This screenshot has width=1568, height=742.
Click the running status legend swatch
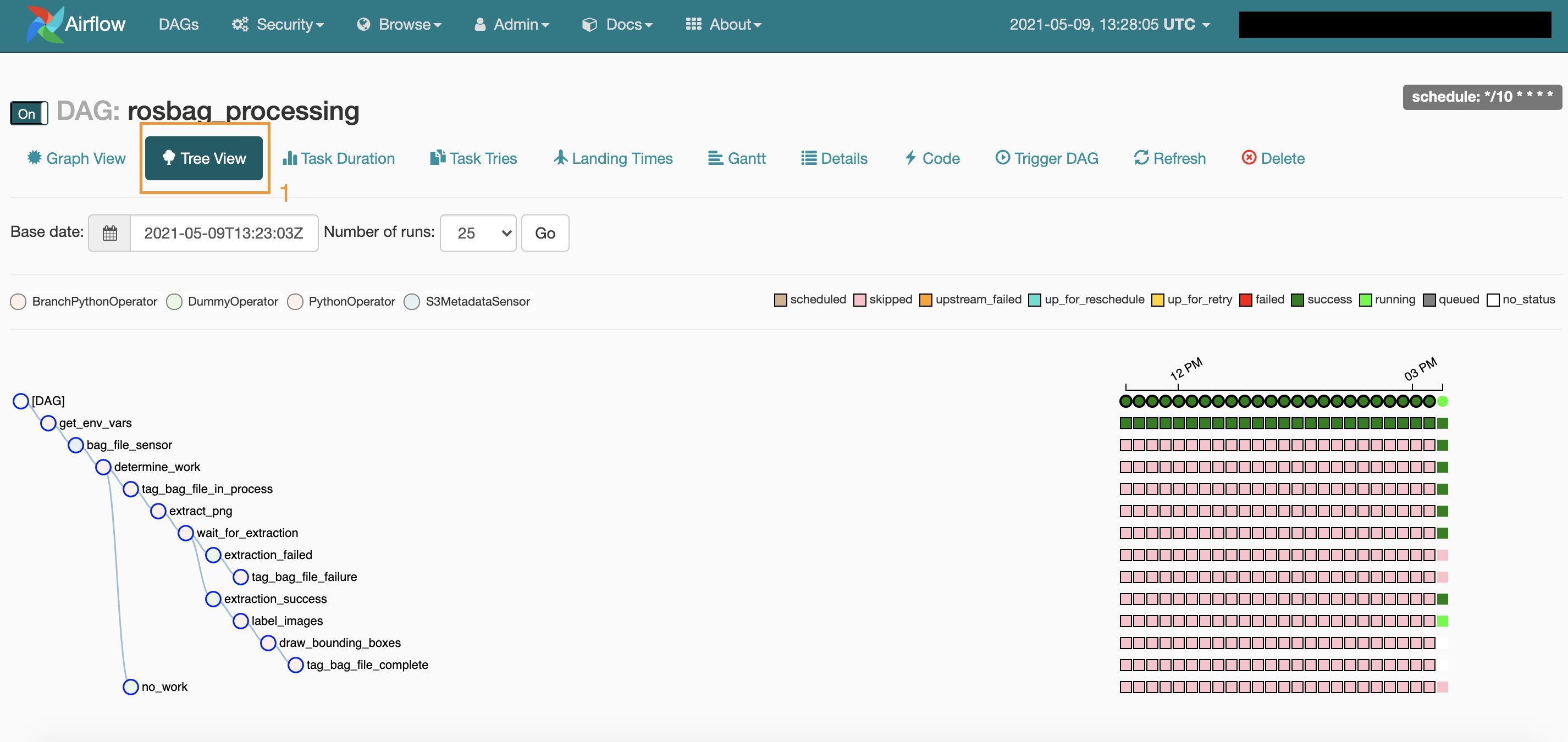(x=1365, y=300)
